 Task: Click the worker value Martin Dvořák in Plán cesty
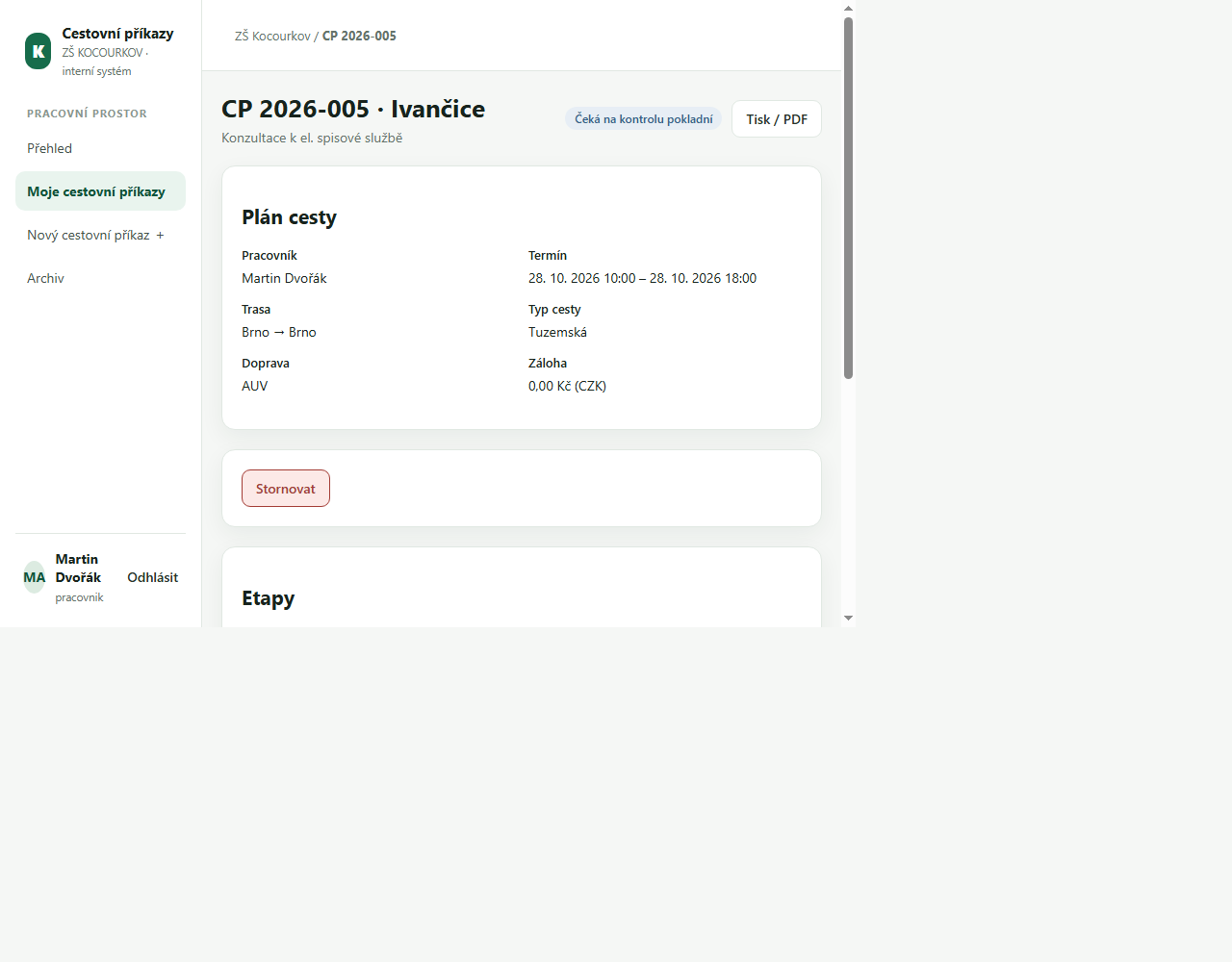(x=284, y=278)
